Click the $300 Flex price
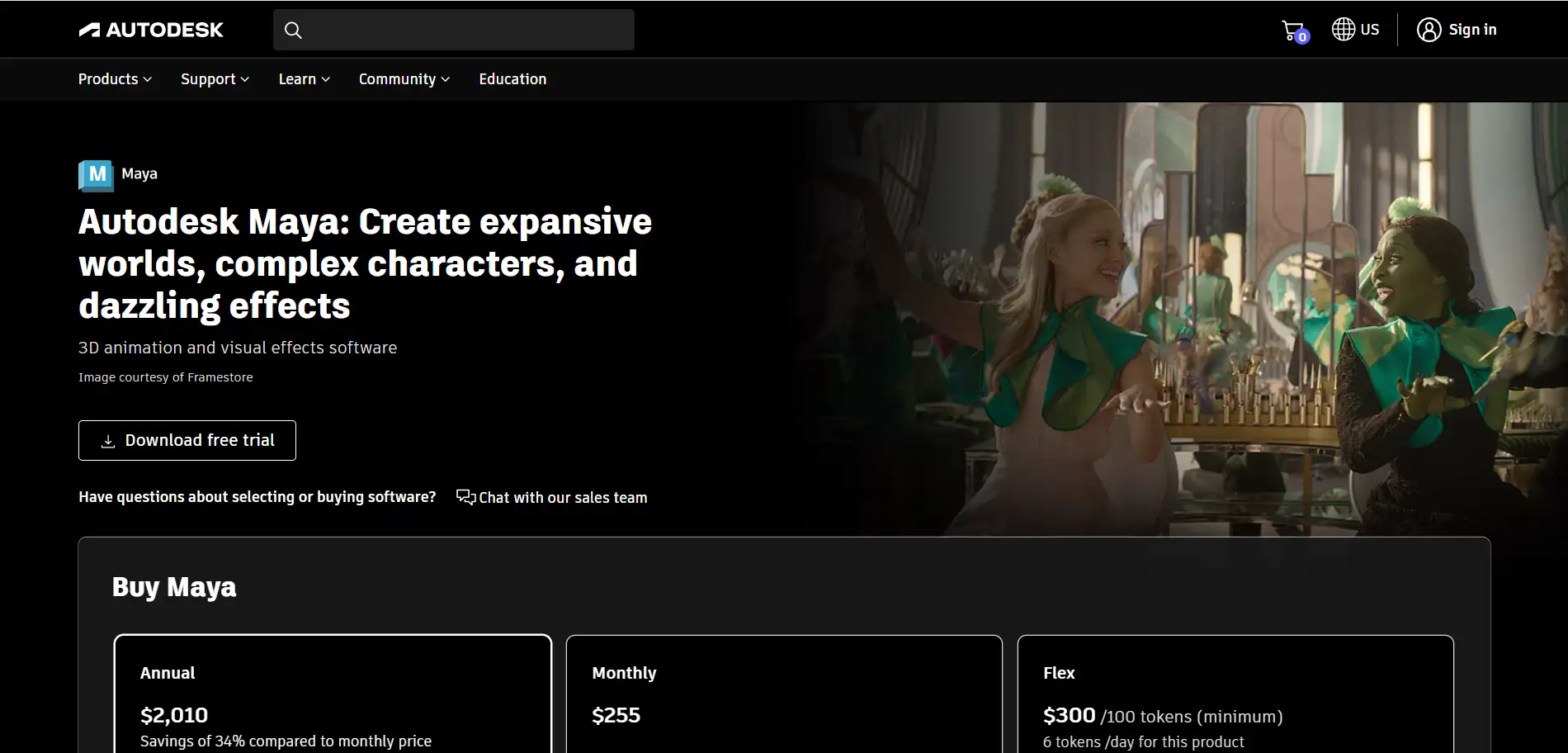The image size is (1568, 753). [x=1070, y=715]
